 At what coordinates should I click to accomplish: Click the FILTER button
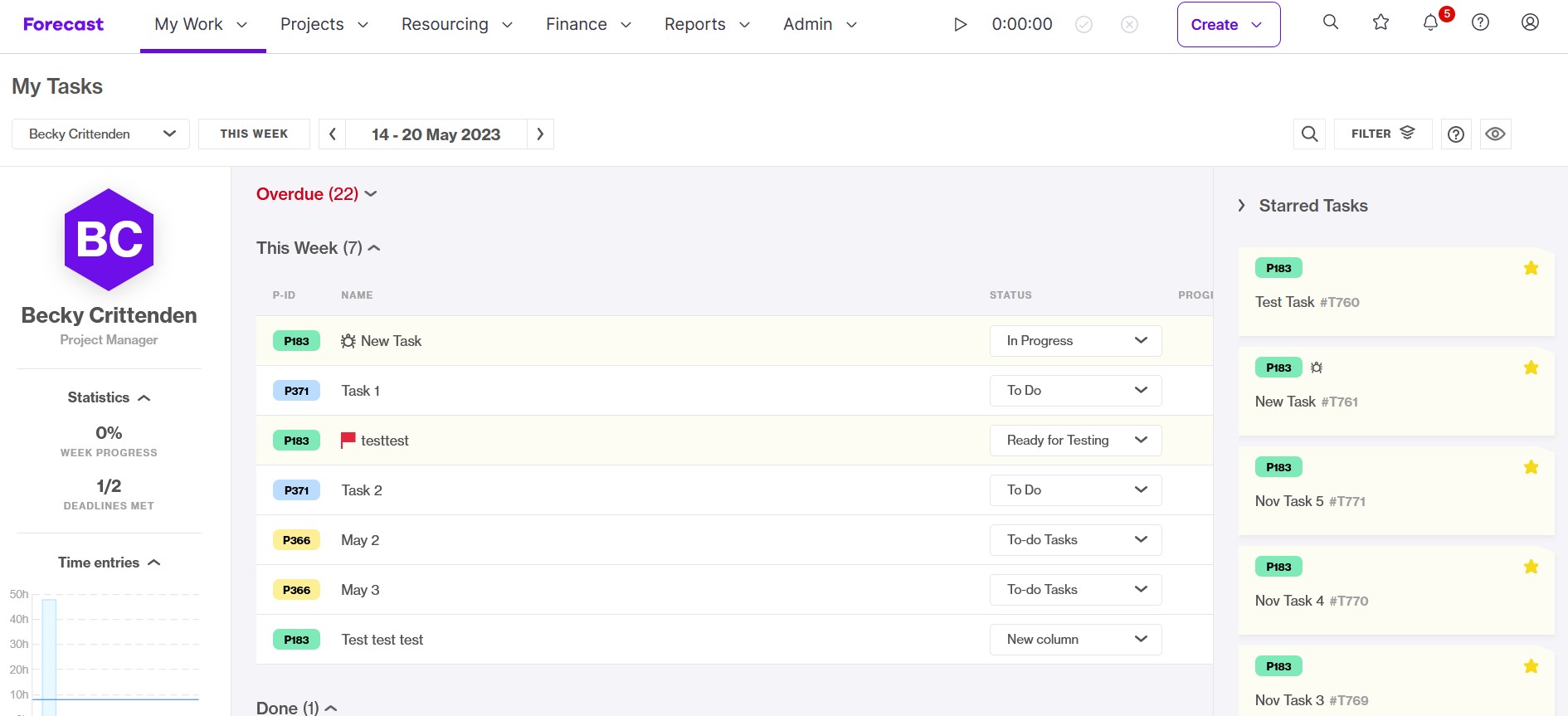[x=1382, y=134]
